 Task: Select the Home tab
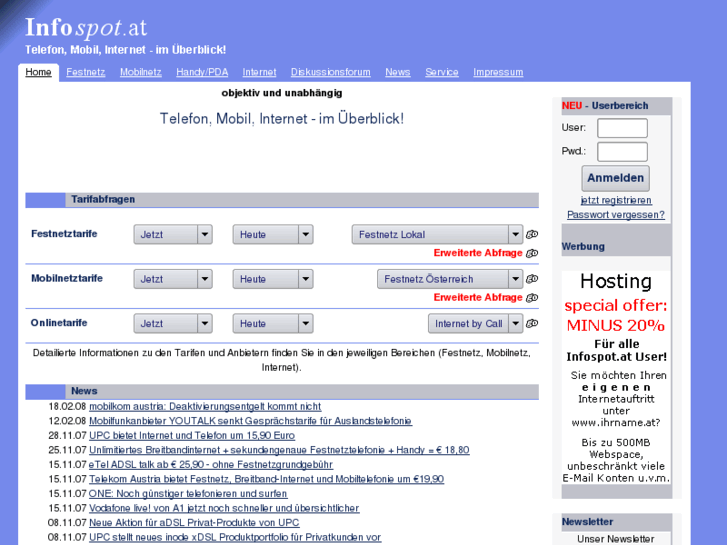(38, 72)
